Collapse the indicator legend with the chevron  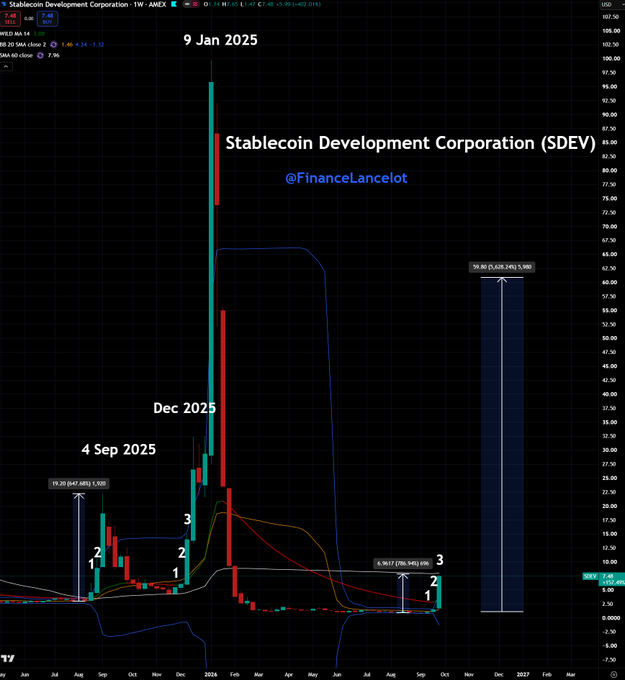[x=6, y=67]
